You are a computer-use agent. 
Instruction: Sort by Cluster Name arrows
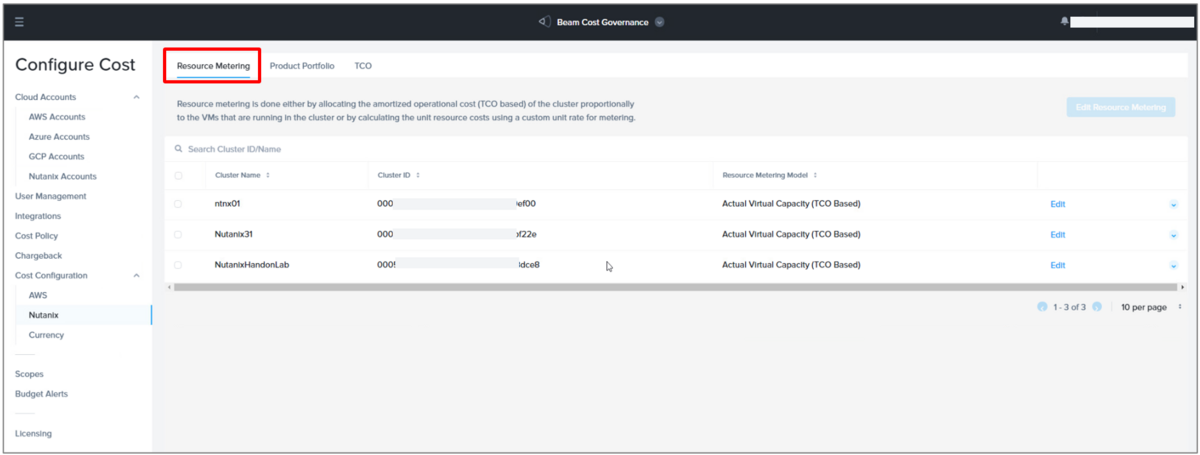pyautogui.click(x=268, y=175)
